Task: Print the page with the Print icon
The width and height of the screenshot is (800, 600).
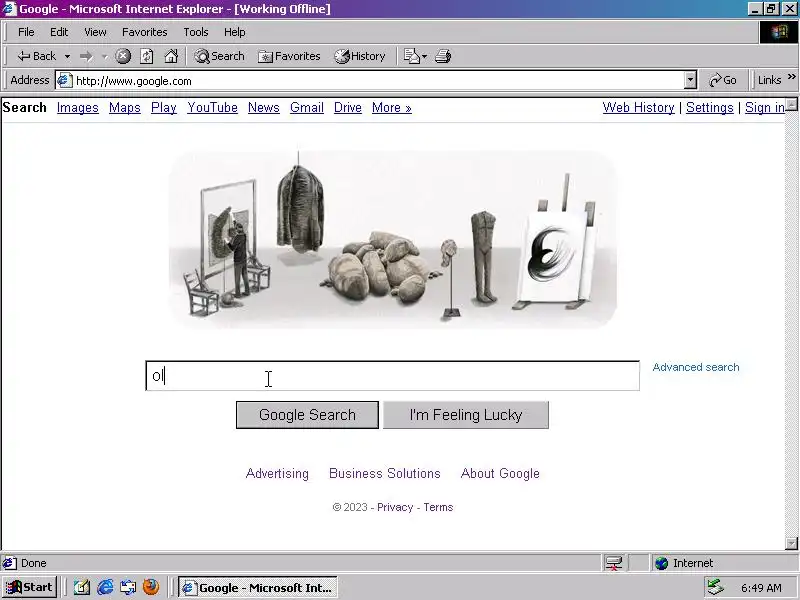Action: point(443,56)
